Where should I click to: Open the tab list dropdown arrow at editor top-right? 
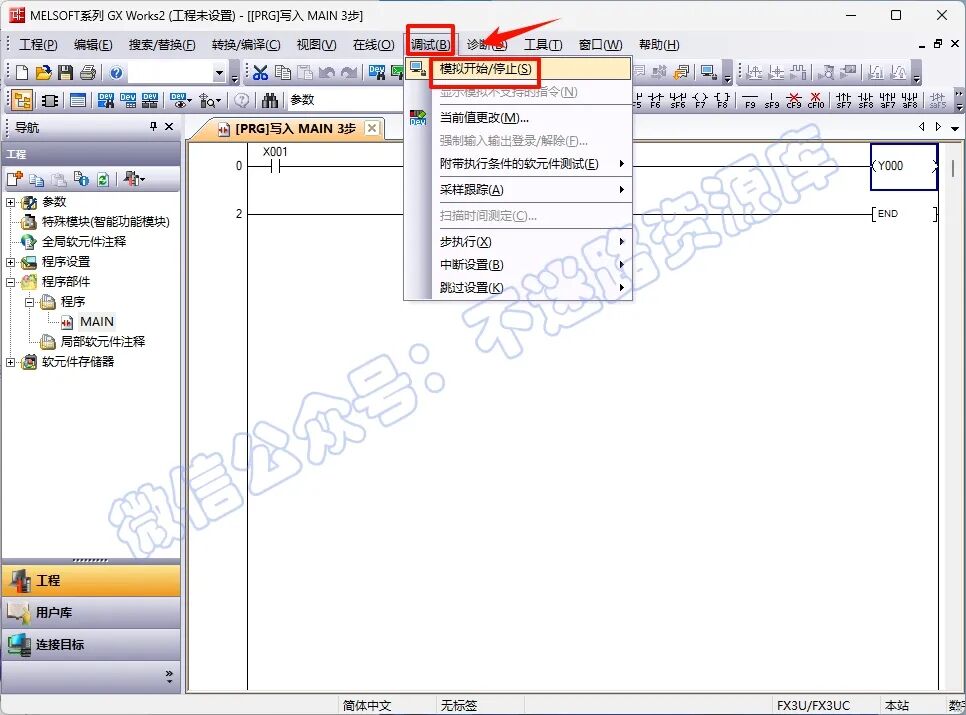coord(955,128)
